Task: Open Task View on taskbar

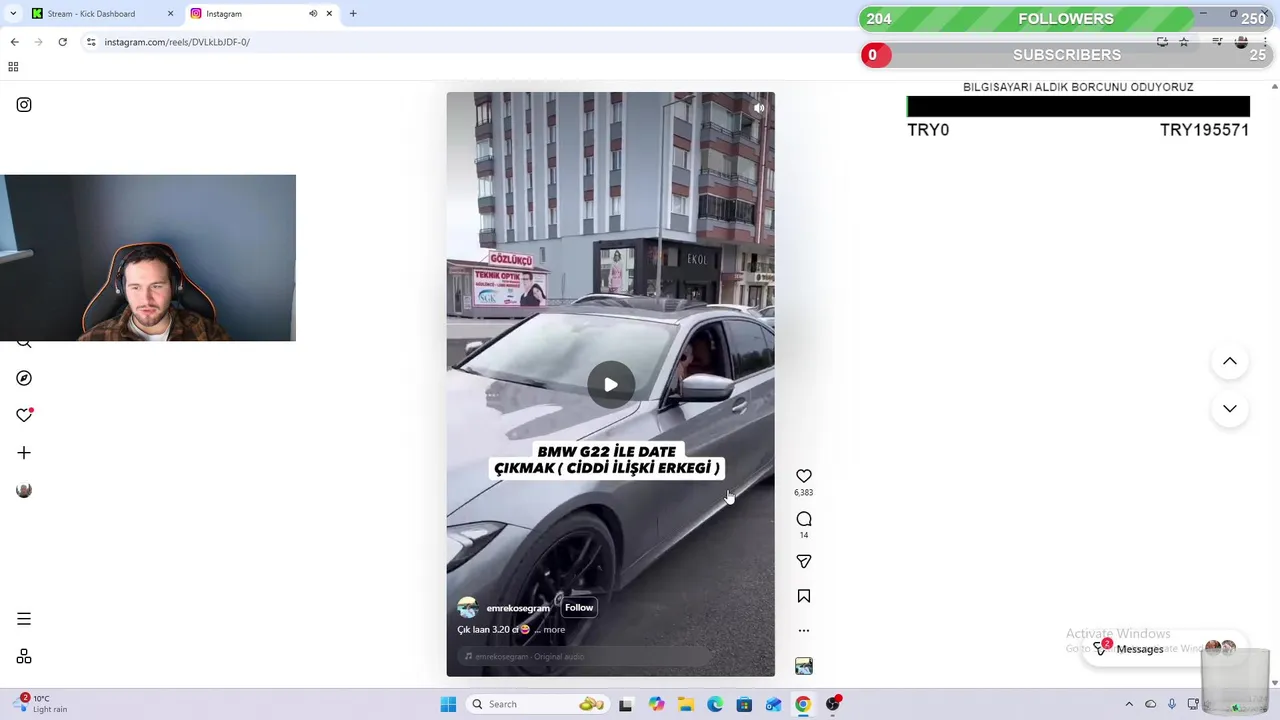Action: 625,704
